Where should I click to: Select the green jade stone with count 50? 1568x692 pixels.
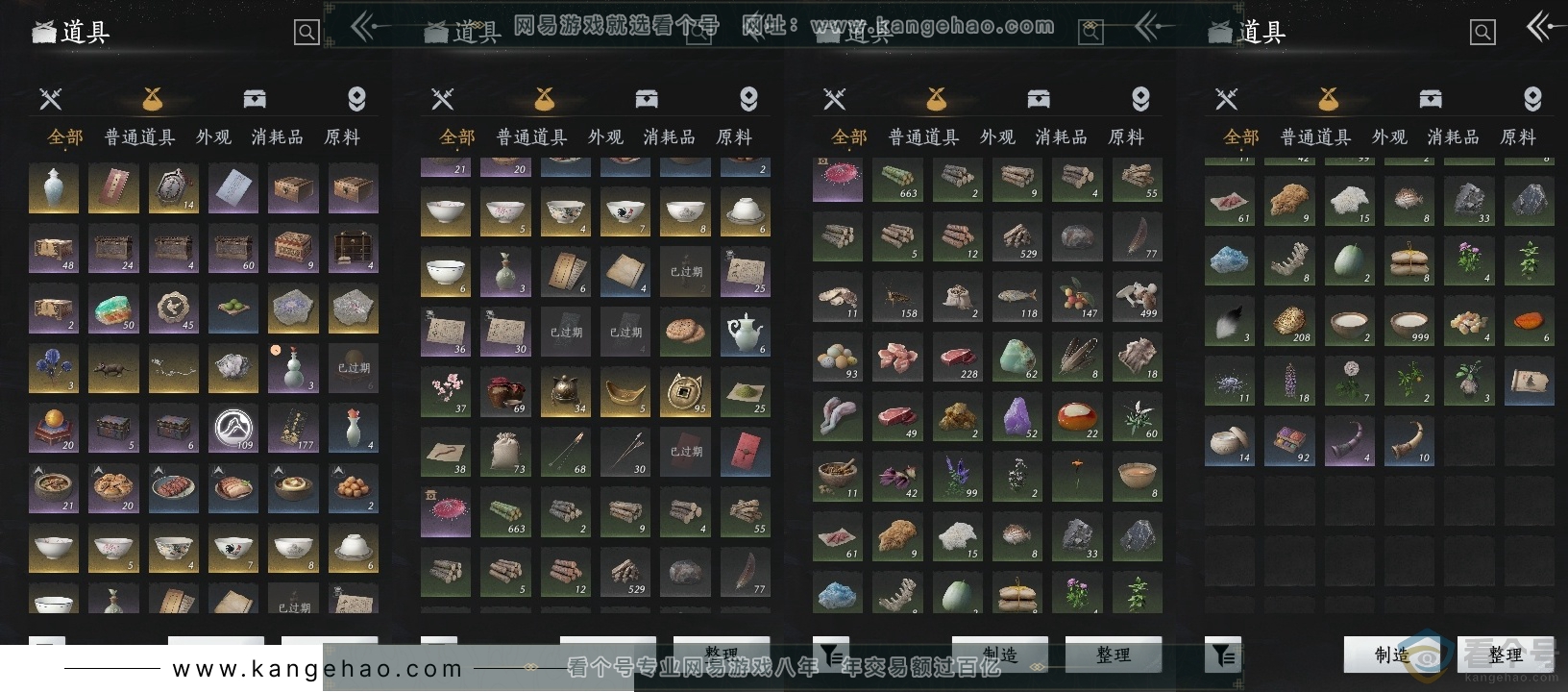coord(113,309)
